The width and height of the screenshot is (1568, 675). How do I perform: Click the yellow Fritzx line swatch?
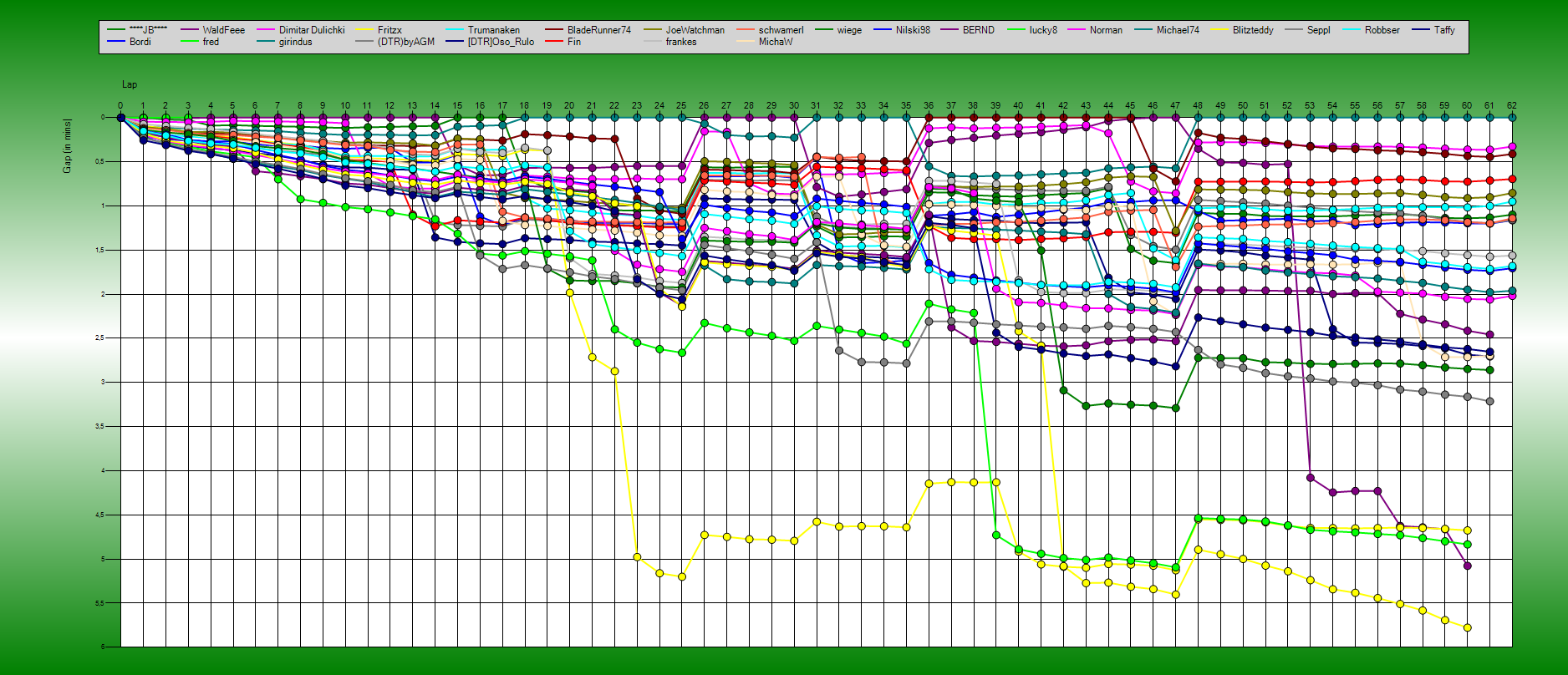coord(365,30)
